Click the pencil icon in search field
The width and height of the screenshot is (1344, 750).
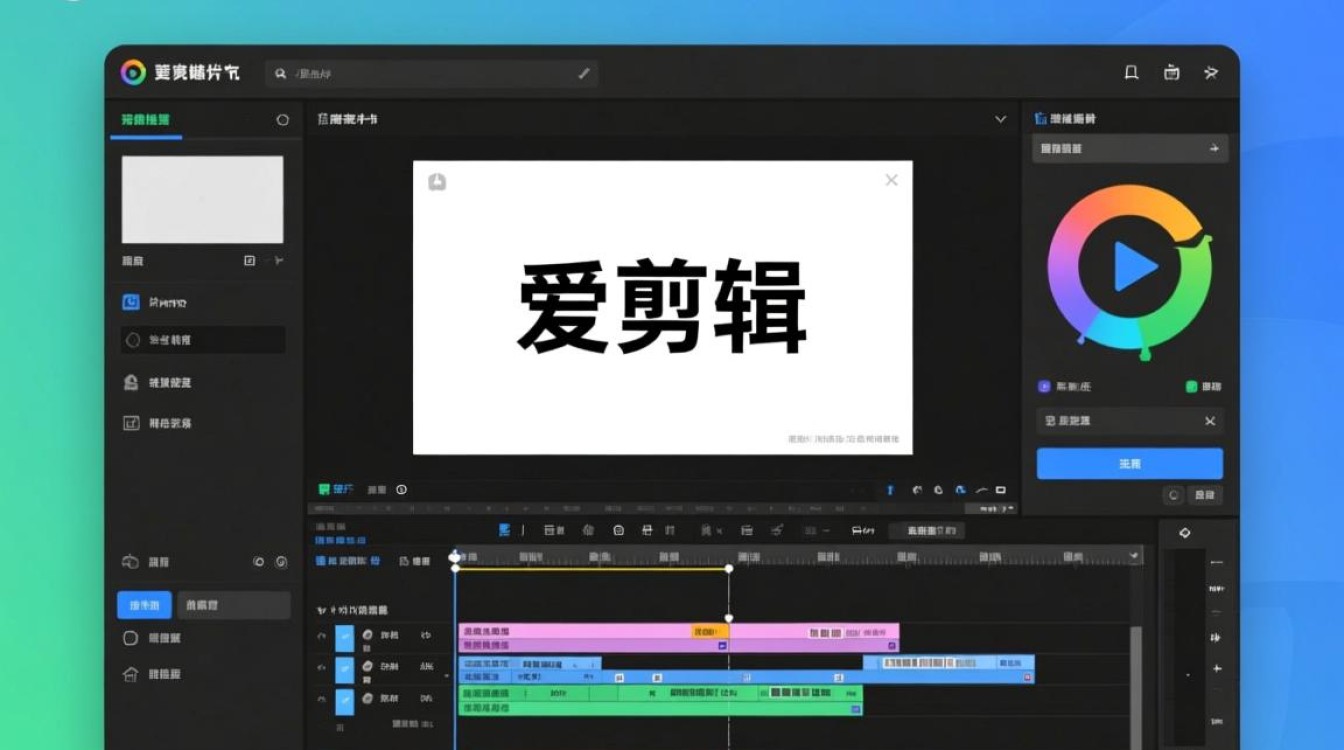[584, 73]
